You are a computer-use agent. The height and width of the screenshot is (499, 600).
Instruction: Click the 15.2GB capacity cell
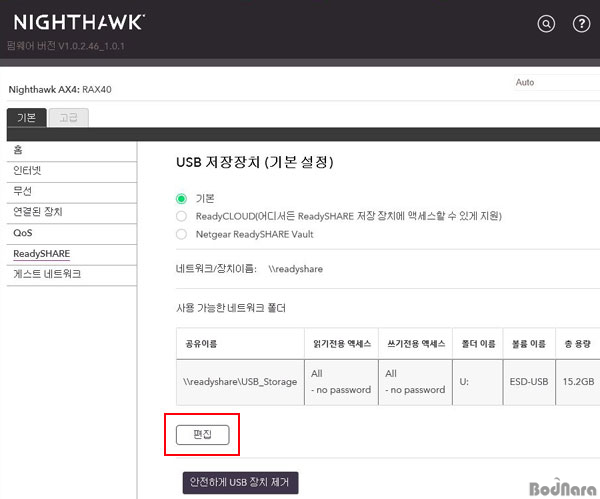click(x=578, y=382)
